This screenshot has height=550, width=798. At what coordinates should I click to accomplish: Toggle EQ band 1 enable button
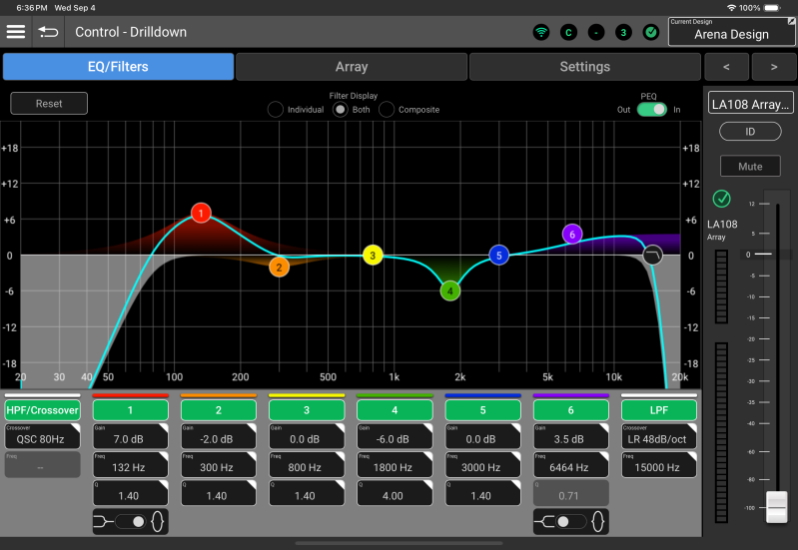pyautogui.click(x=130, y=410)
